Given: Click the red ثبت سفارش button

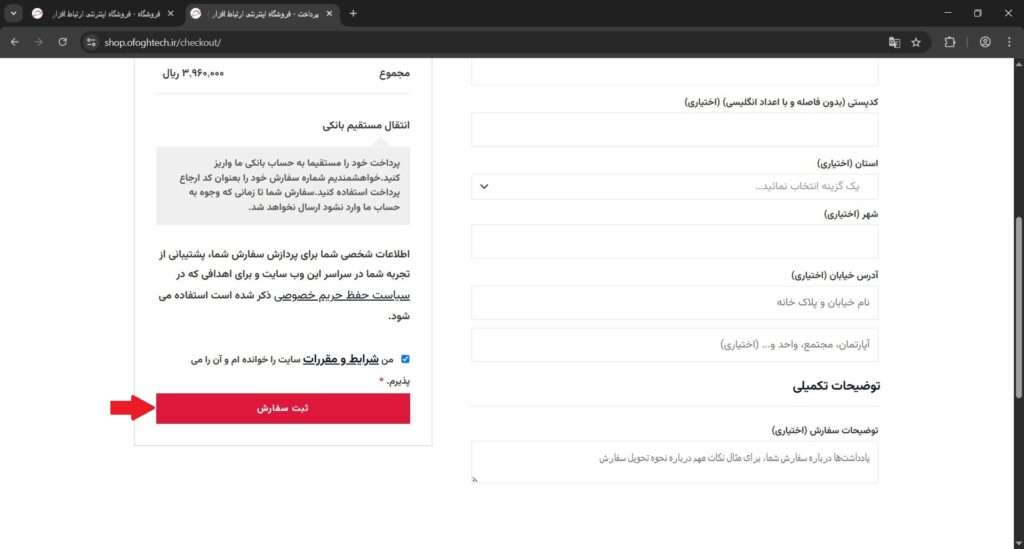Looking at the screenshot, I should pyautogui.click(x=283, y=408).
